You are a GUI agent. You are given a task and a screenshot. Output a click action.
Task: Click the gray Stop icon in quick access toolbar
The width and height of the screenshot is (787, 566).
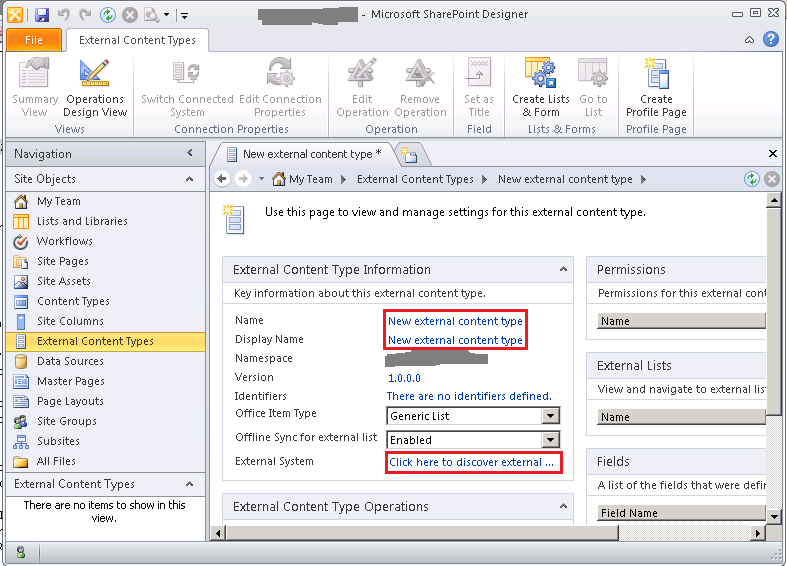click(x=130, y=15)
